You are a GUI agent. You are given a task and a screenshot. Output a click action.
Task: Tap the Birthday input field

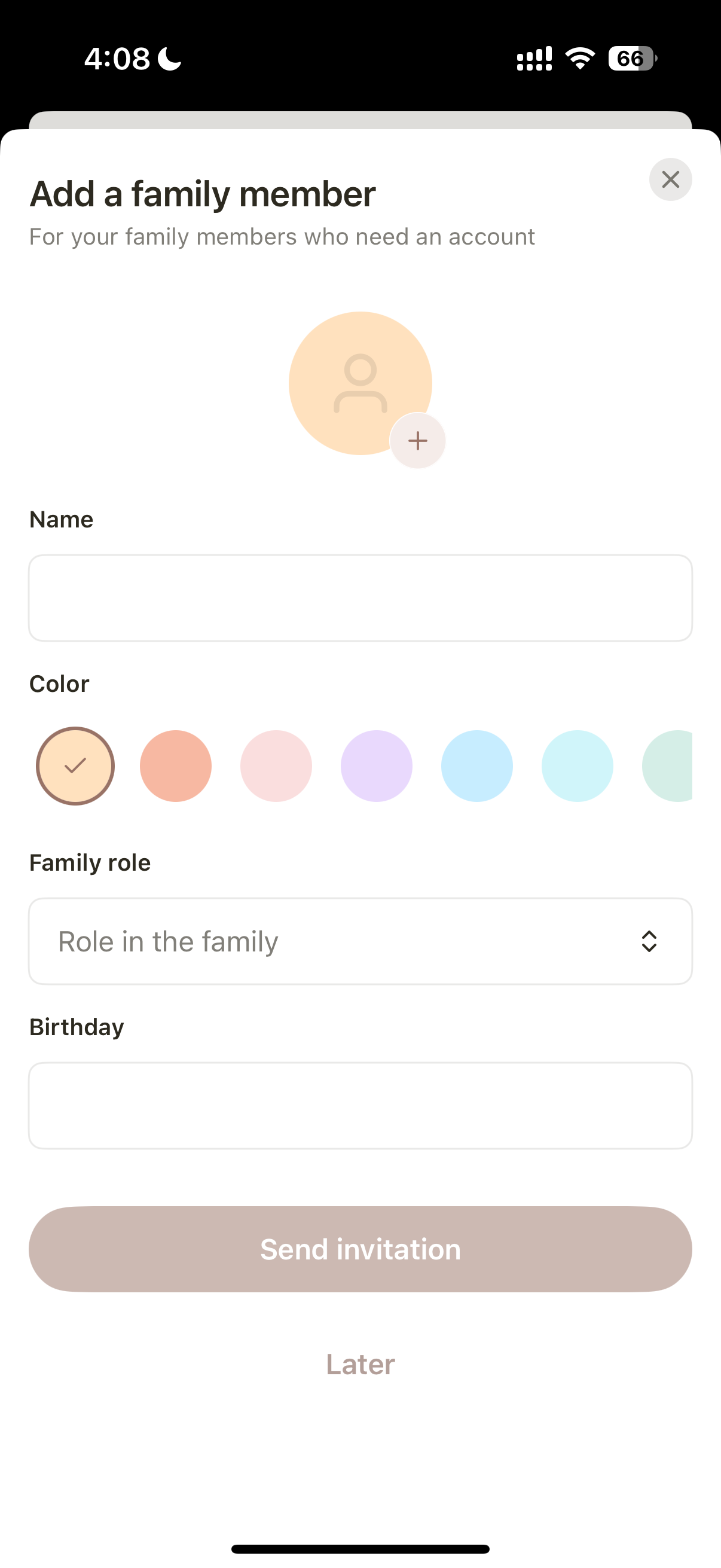pyautogui.click(x=360, y=1105)
